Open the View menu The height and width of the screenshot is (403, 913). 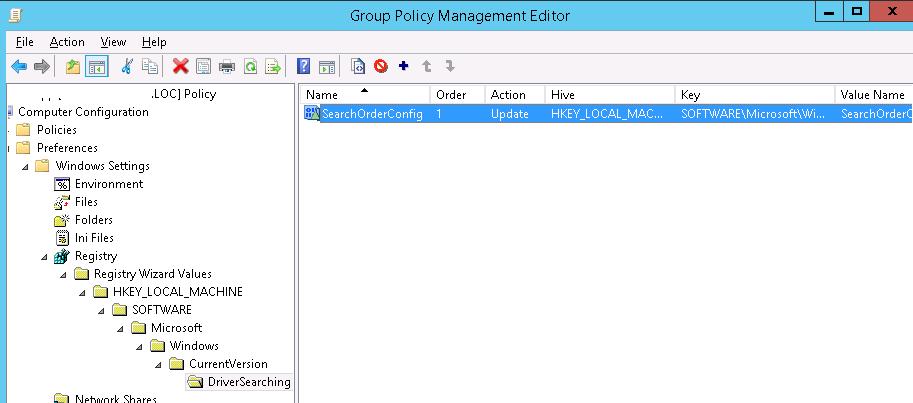[113, 42]
